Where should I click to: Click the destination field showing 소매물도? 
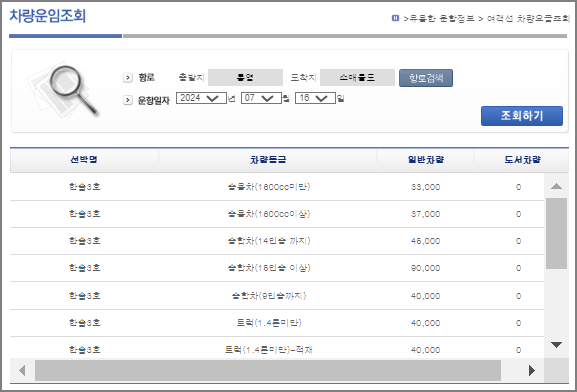tap(357, 78)
